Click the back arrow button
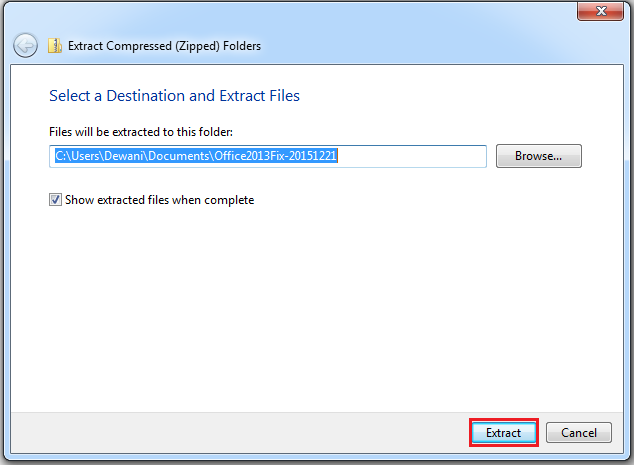634x465 pixels. 25,45
